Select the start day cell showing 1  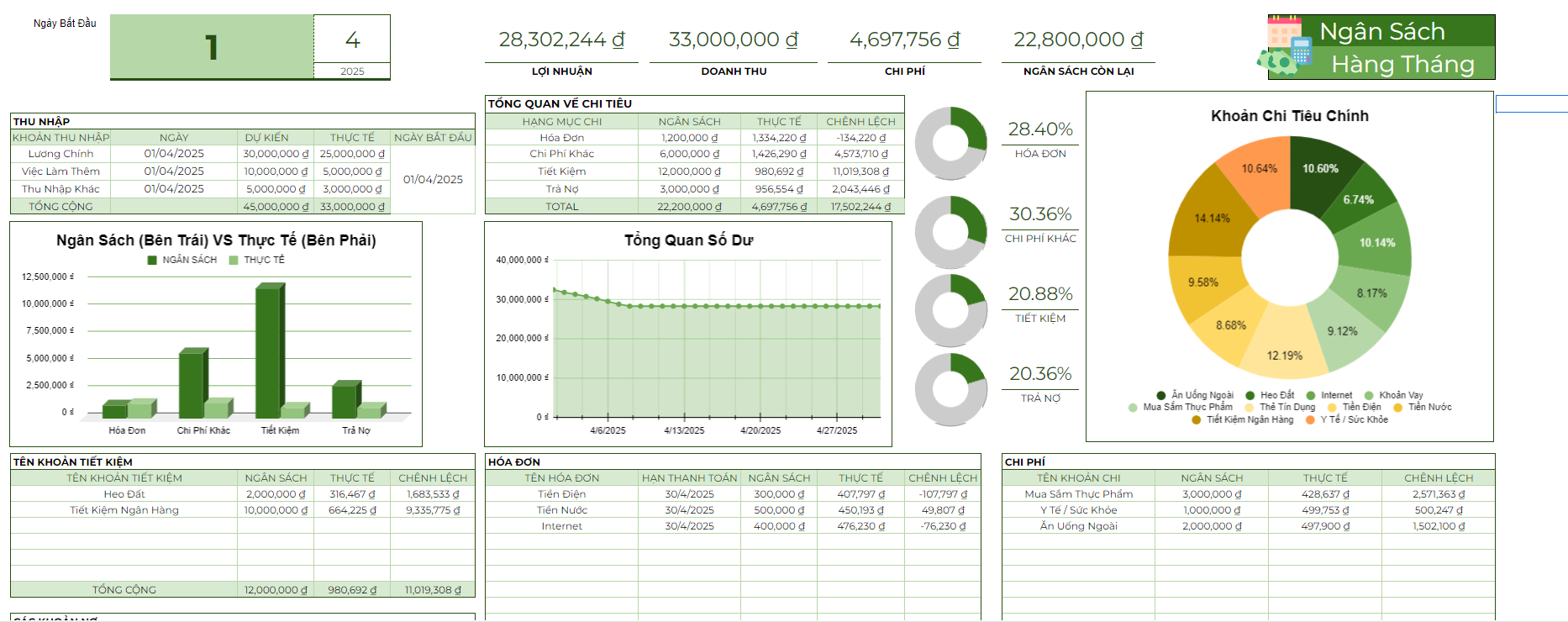coord(212,47)
